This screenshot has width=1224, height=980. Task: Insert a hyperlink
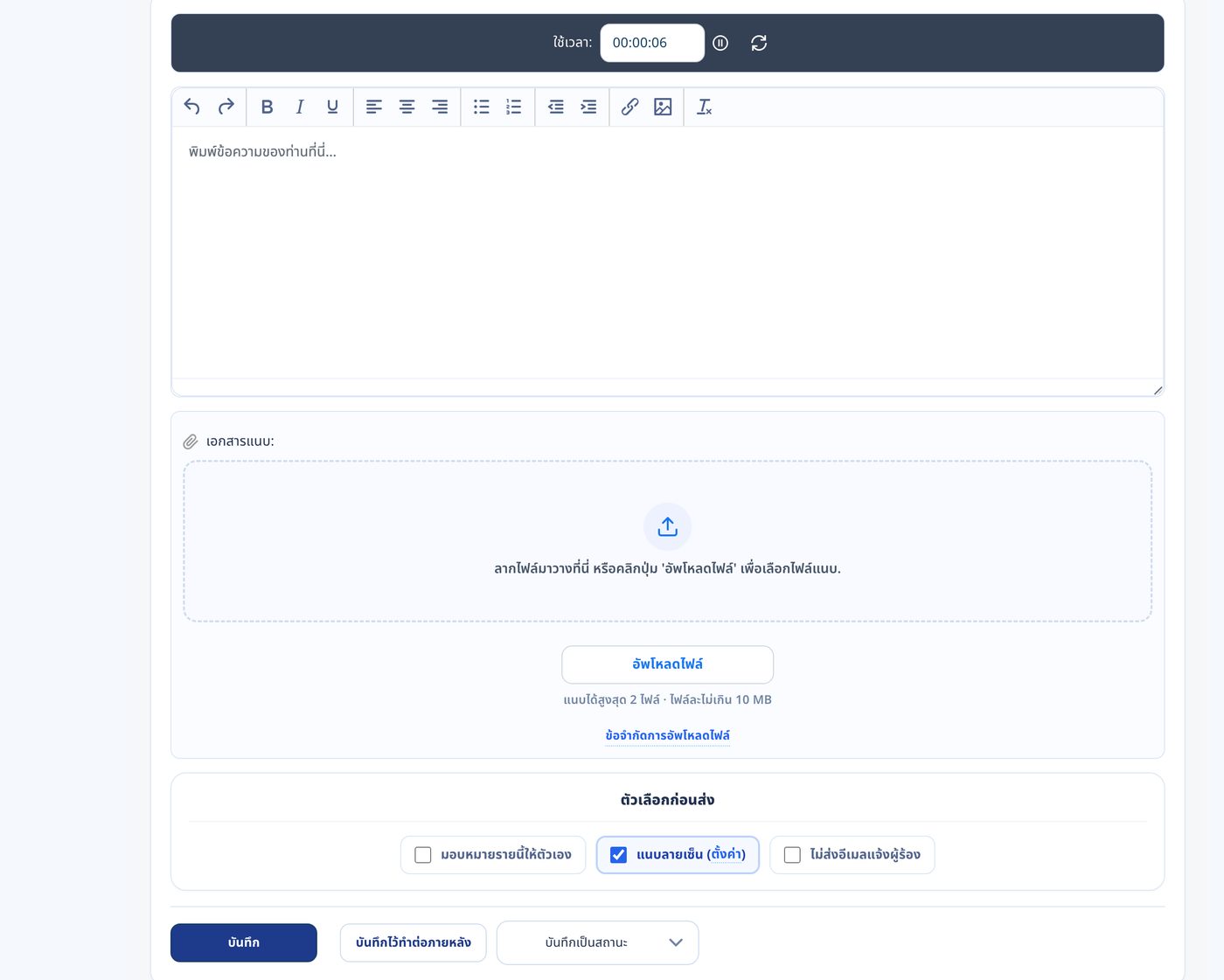click(x=630, y=107)
